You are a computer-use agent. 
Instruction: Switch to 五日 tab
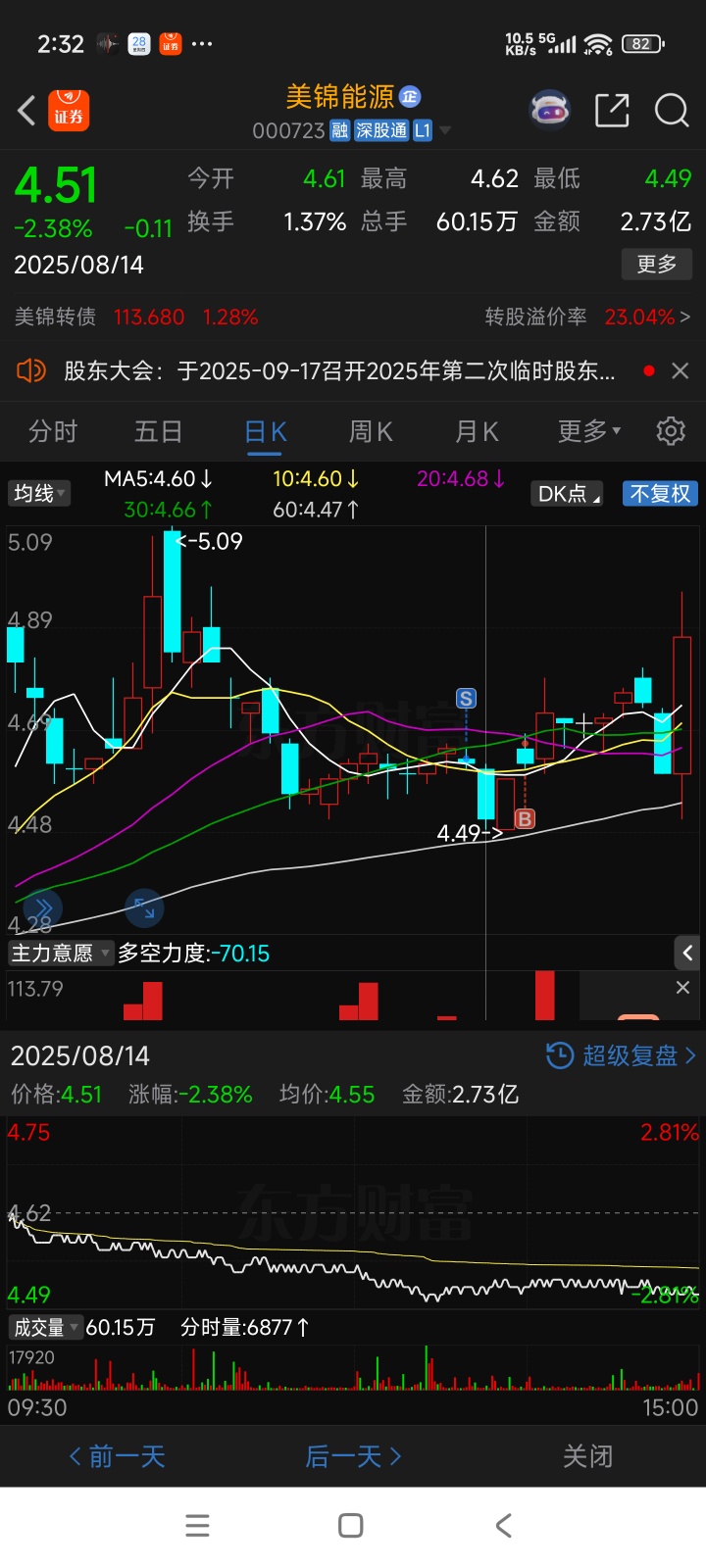point(159,431)
